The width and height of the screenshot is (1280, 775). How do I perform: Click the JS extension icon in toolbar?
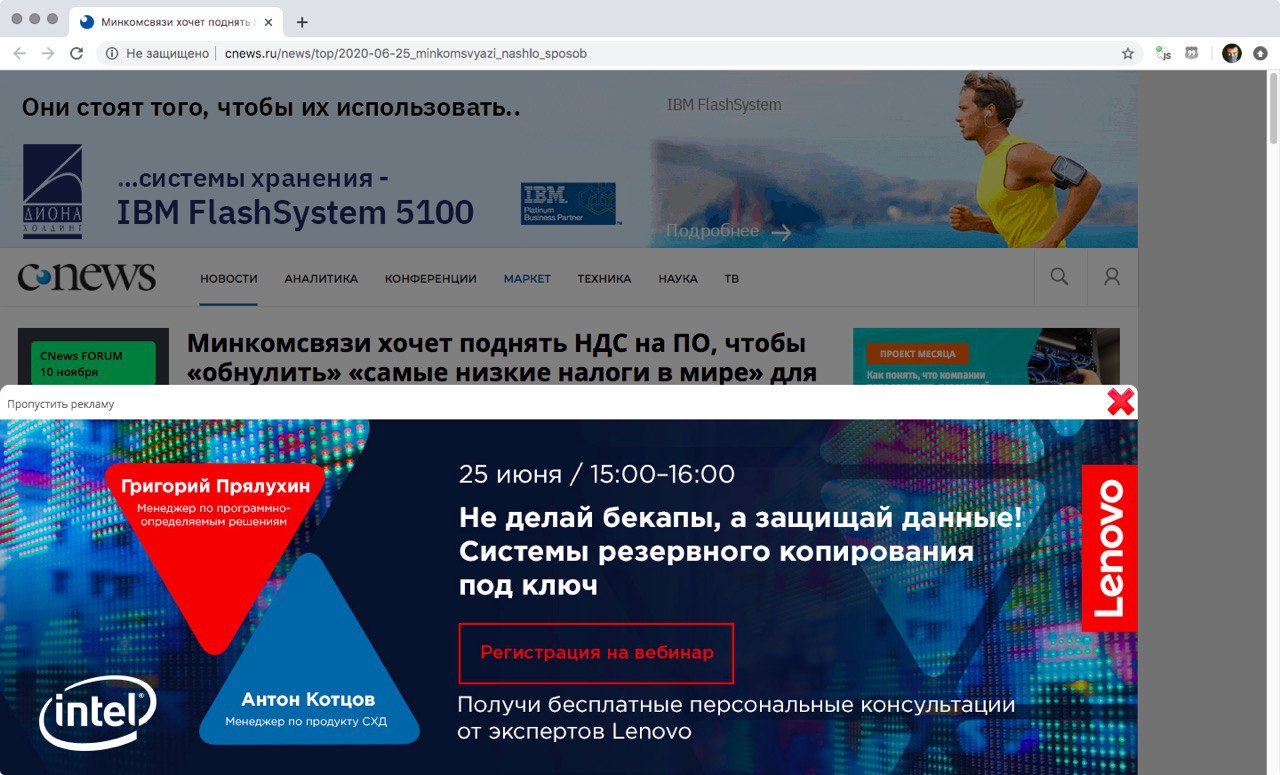pyautogui.click(x=1163, y=54)
